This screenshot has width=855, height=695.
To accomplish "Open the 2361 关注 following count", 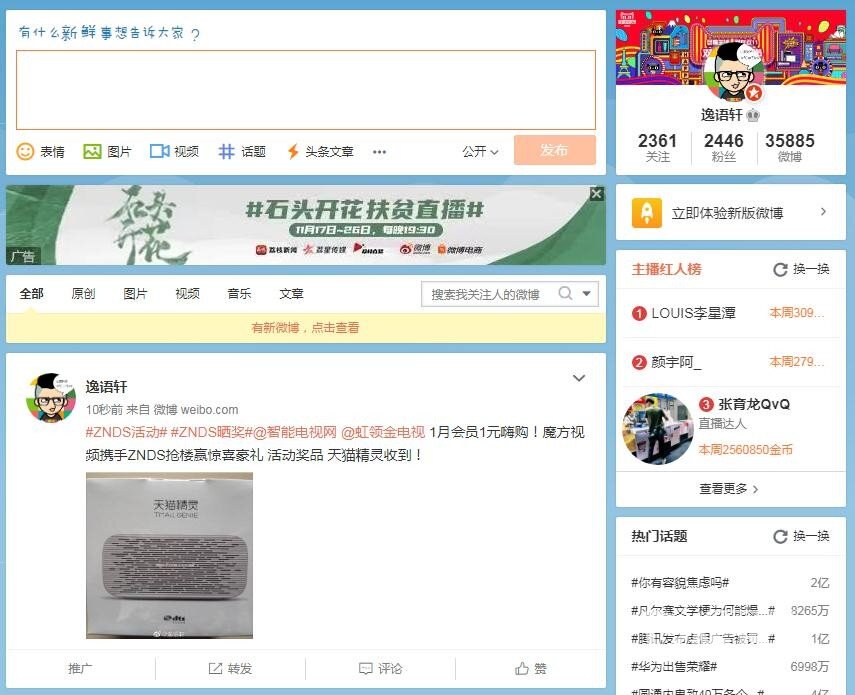I will coord(658,148).
